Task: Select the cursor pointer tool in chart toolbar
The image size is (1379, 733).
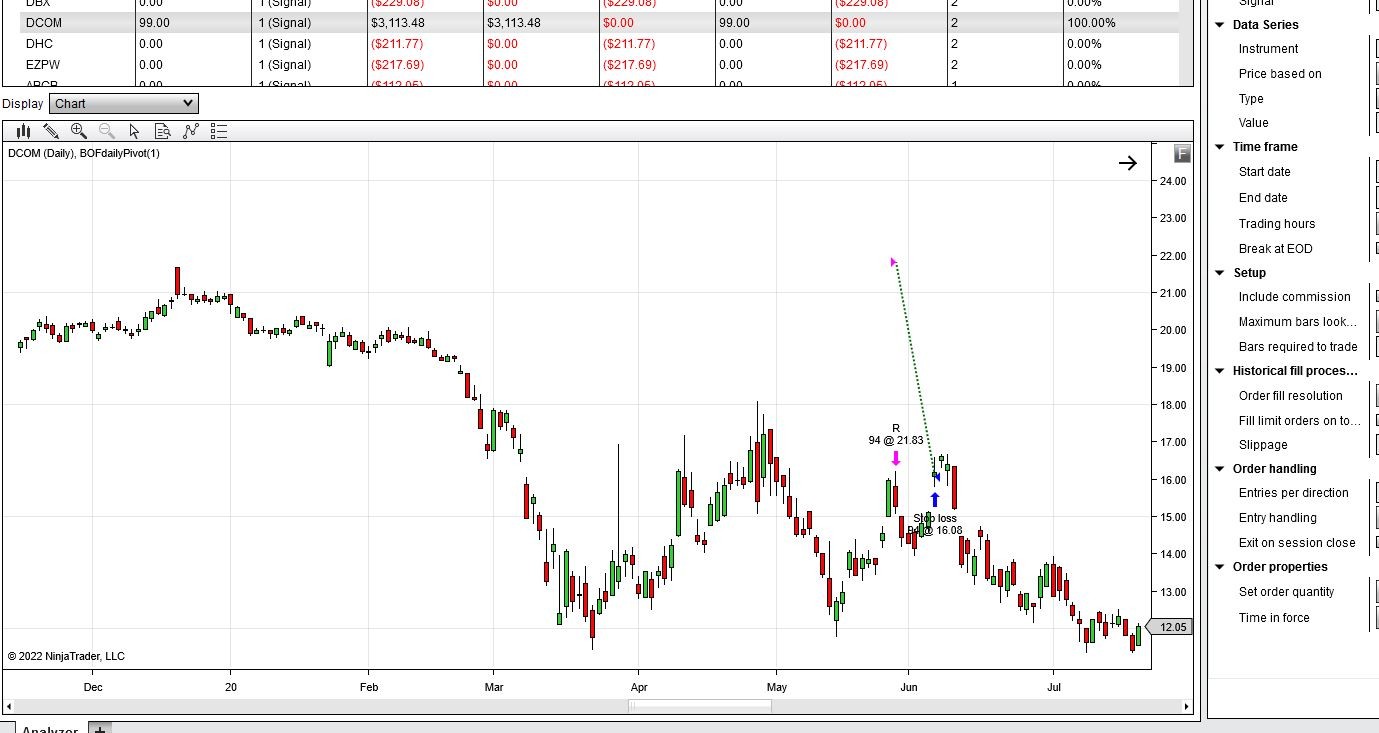Action: 135,131
